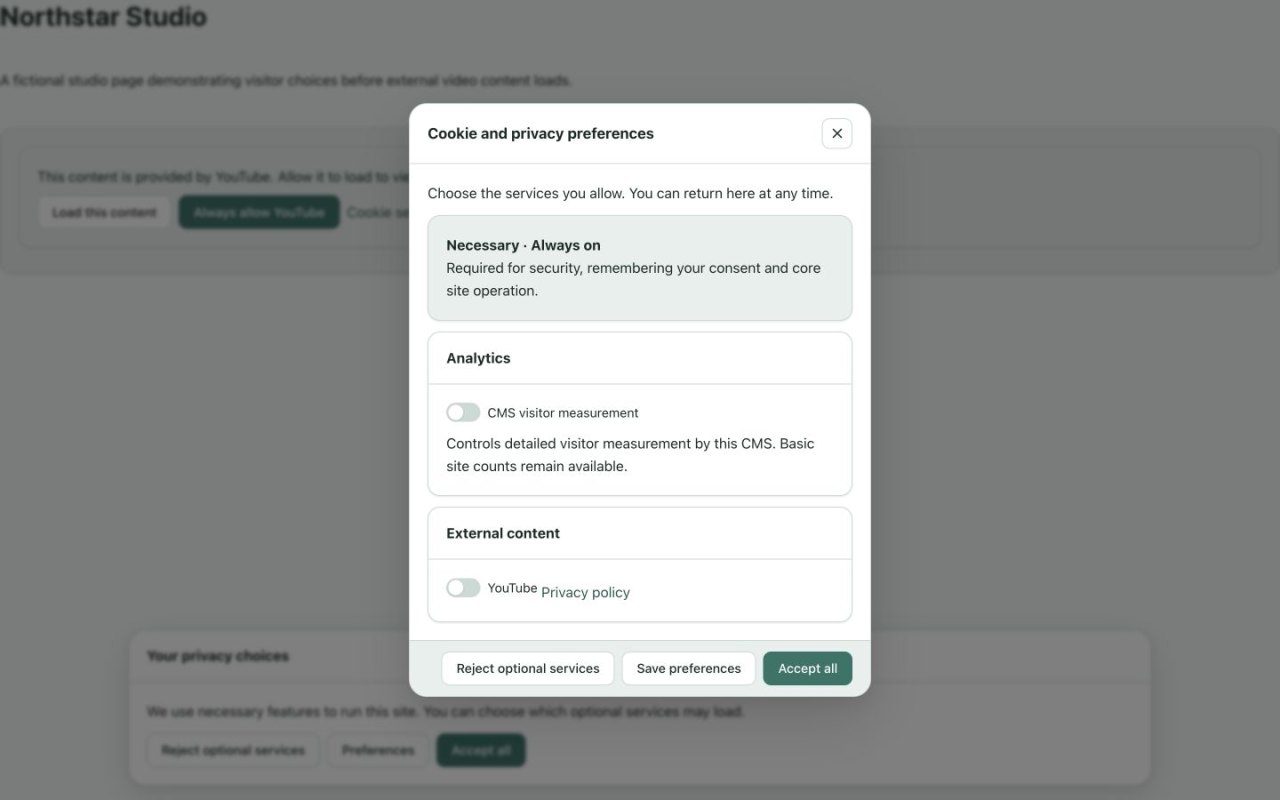This screenshot has height=800, width=1280.
Task: Close the cookie preferences dialog with X
Action: pyautogui.click(x=837, y=133)
